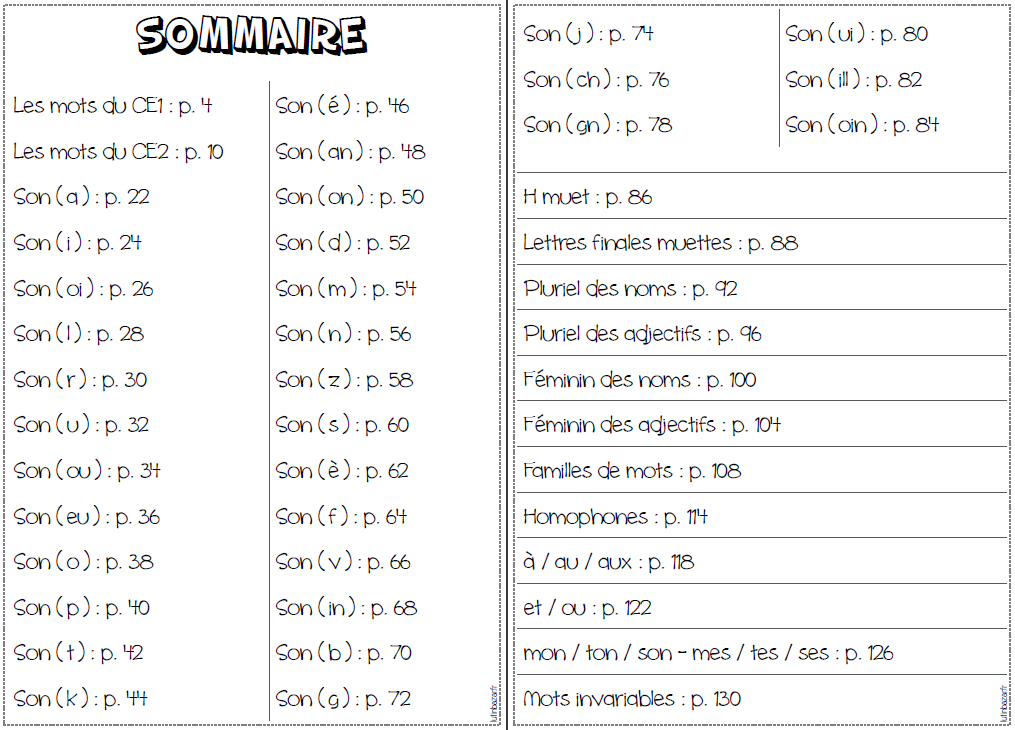Open the Homophones p. 114 row
1015x730 pixels.
point(762,516)
